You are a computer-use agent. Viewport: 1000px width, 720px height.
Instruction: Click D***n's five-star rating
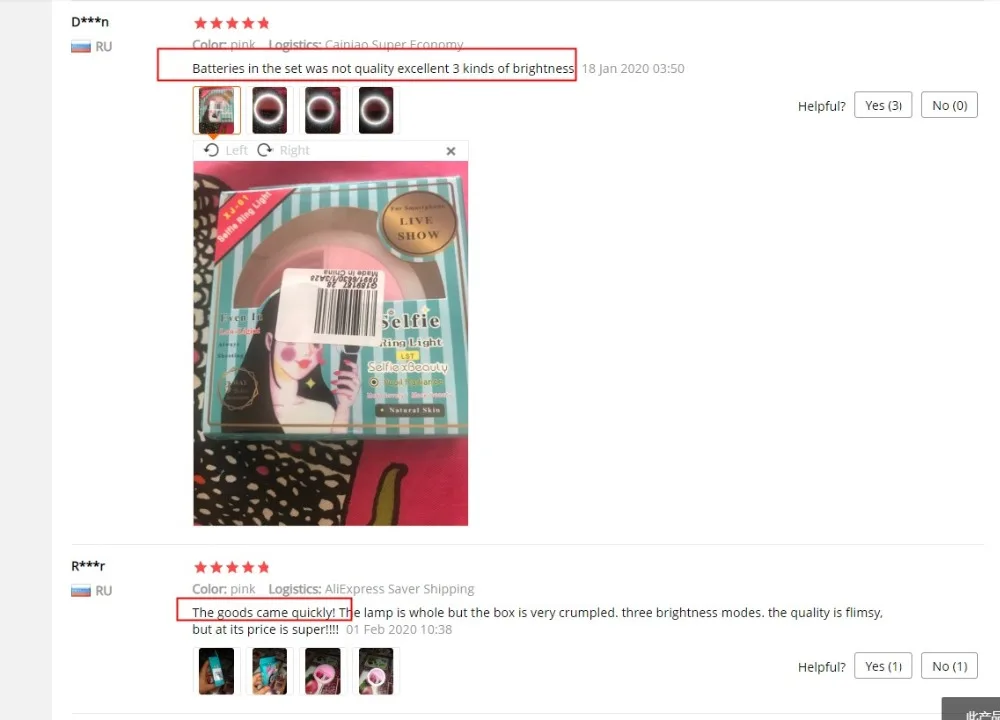232,24
